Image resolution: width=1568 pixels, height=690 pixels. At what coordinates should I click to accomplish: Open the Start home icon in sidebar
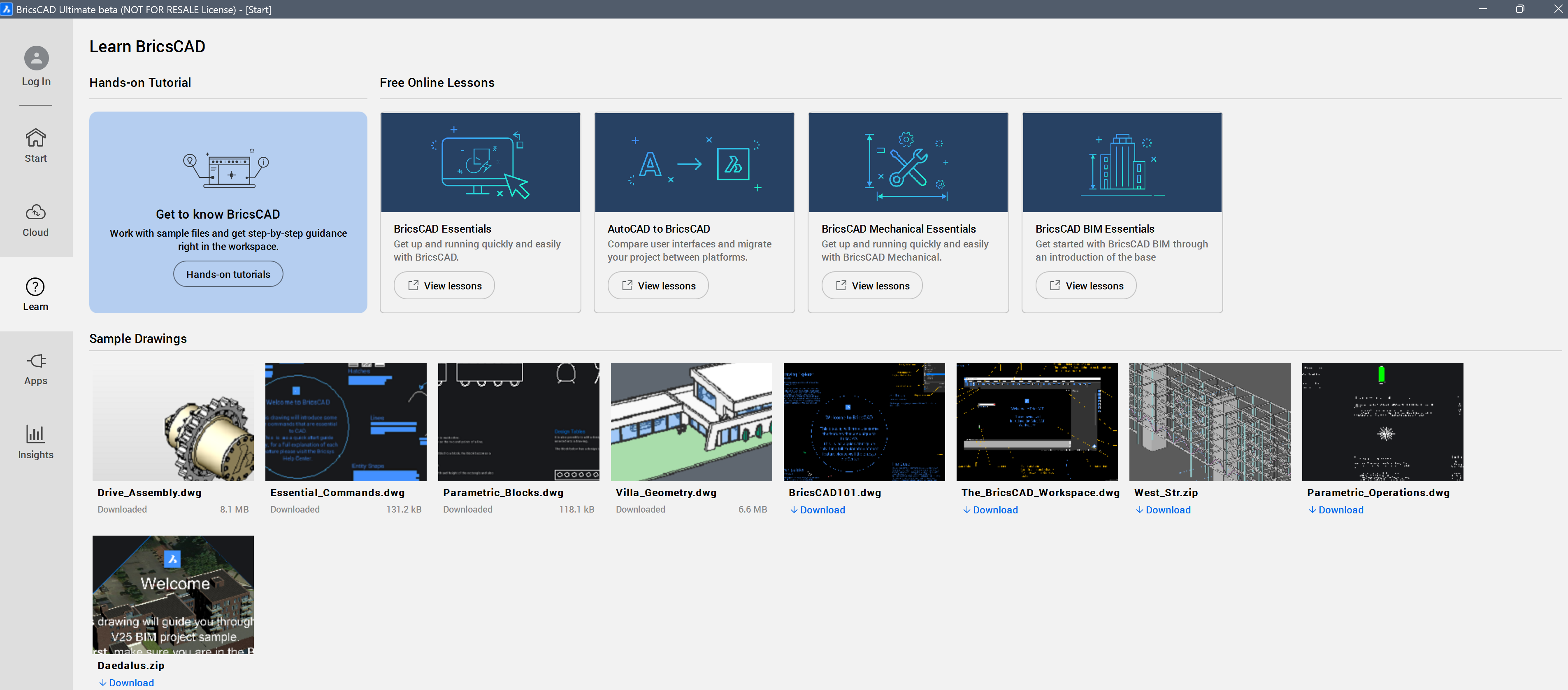pos(35,138)
